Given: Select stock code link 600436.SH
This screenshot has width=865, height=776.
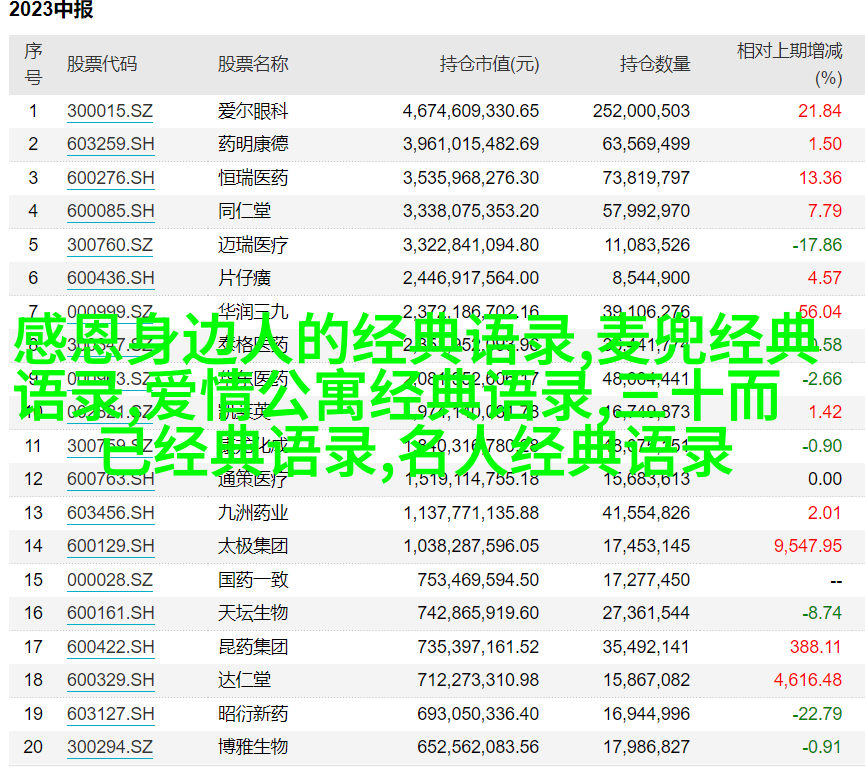Looking at the screenshot, I should (110, 277).
